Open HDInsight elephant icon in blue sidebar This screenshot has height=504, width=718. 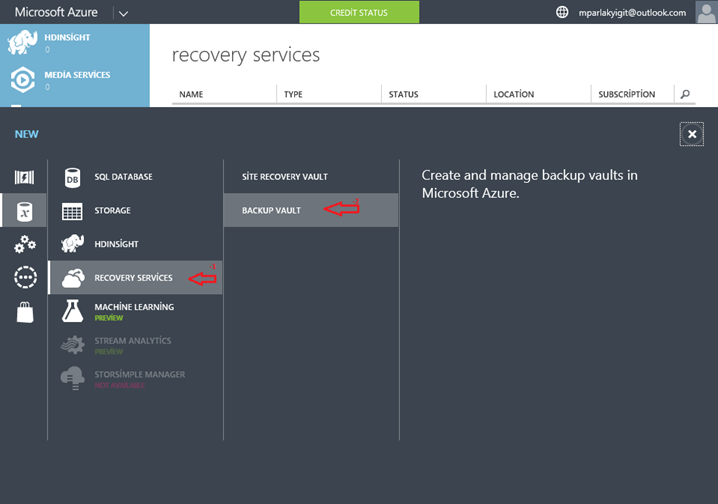[x=22, y=43]
